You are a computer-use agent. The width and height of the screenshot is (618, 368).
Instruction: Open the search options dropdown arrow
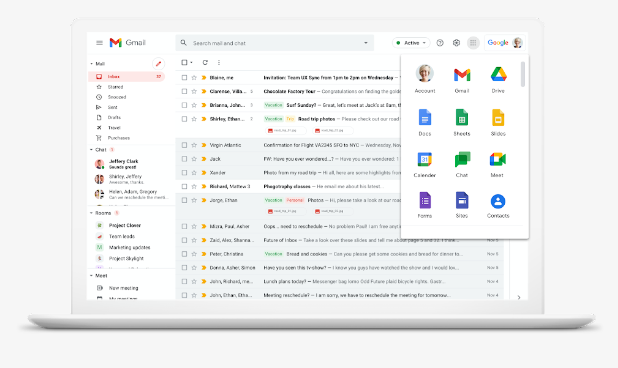(x=366, y=43)
